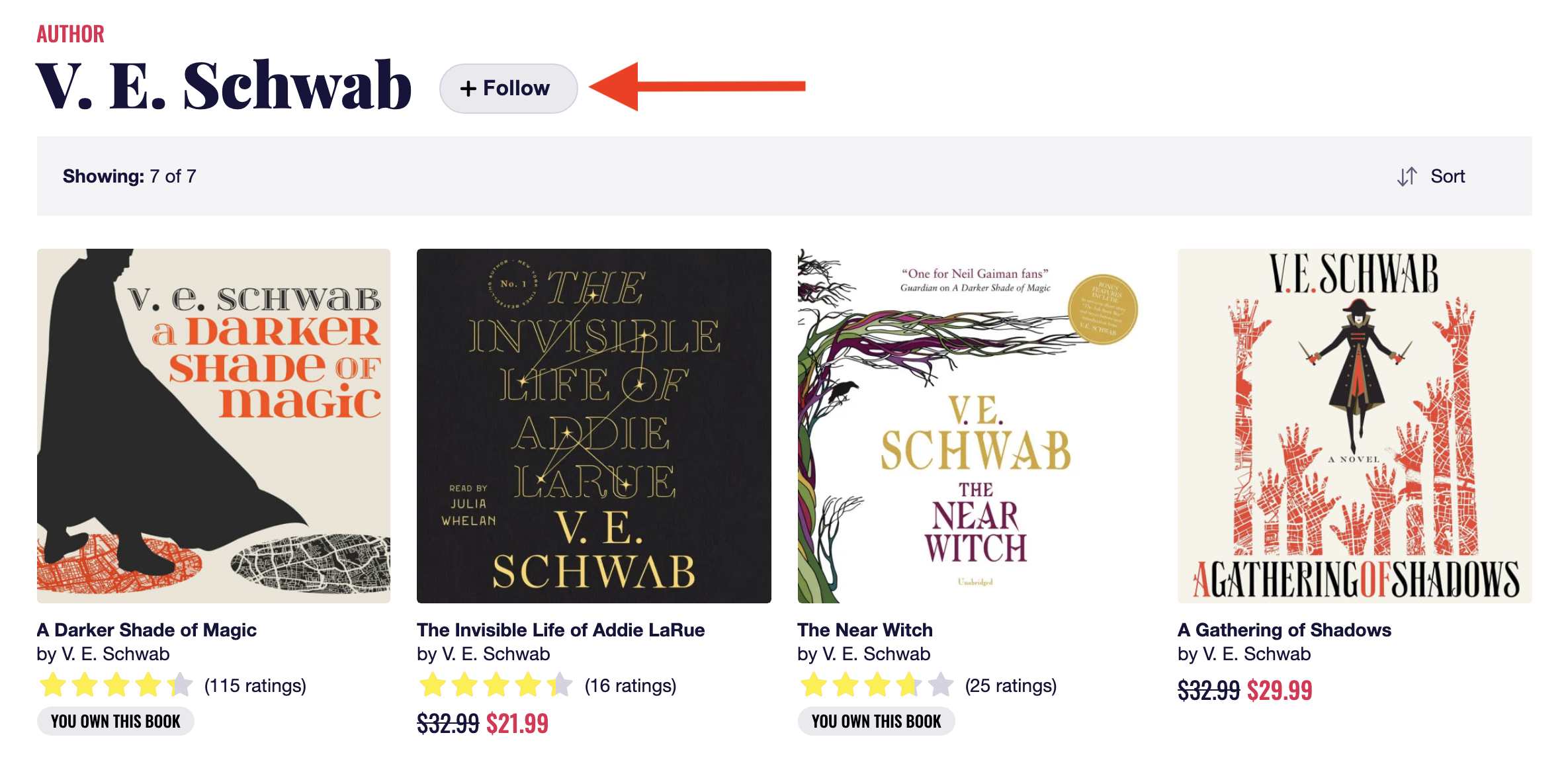
Task: Click The Near Witch cover image
Action: (x=974, y=425)
